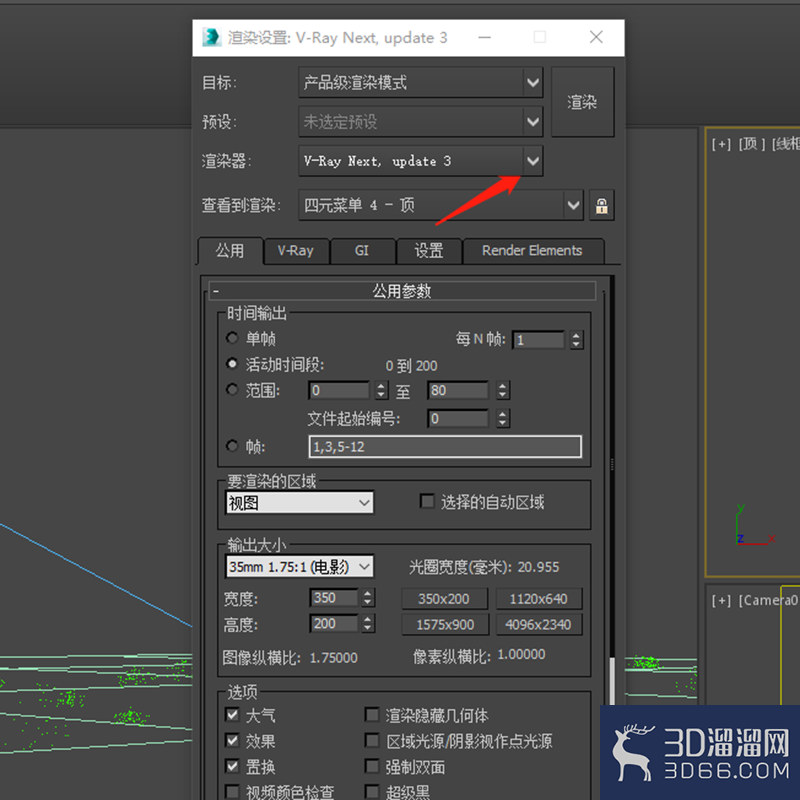Select the 帧 radio button
Image resolution: width=800 pixels, height=800 pixels.
pos(232,446)
